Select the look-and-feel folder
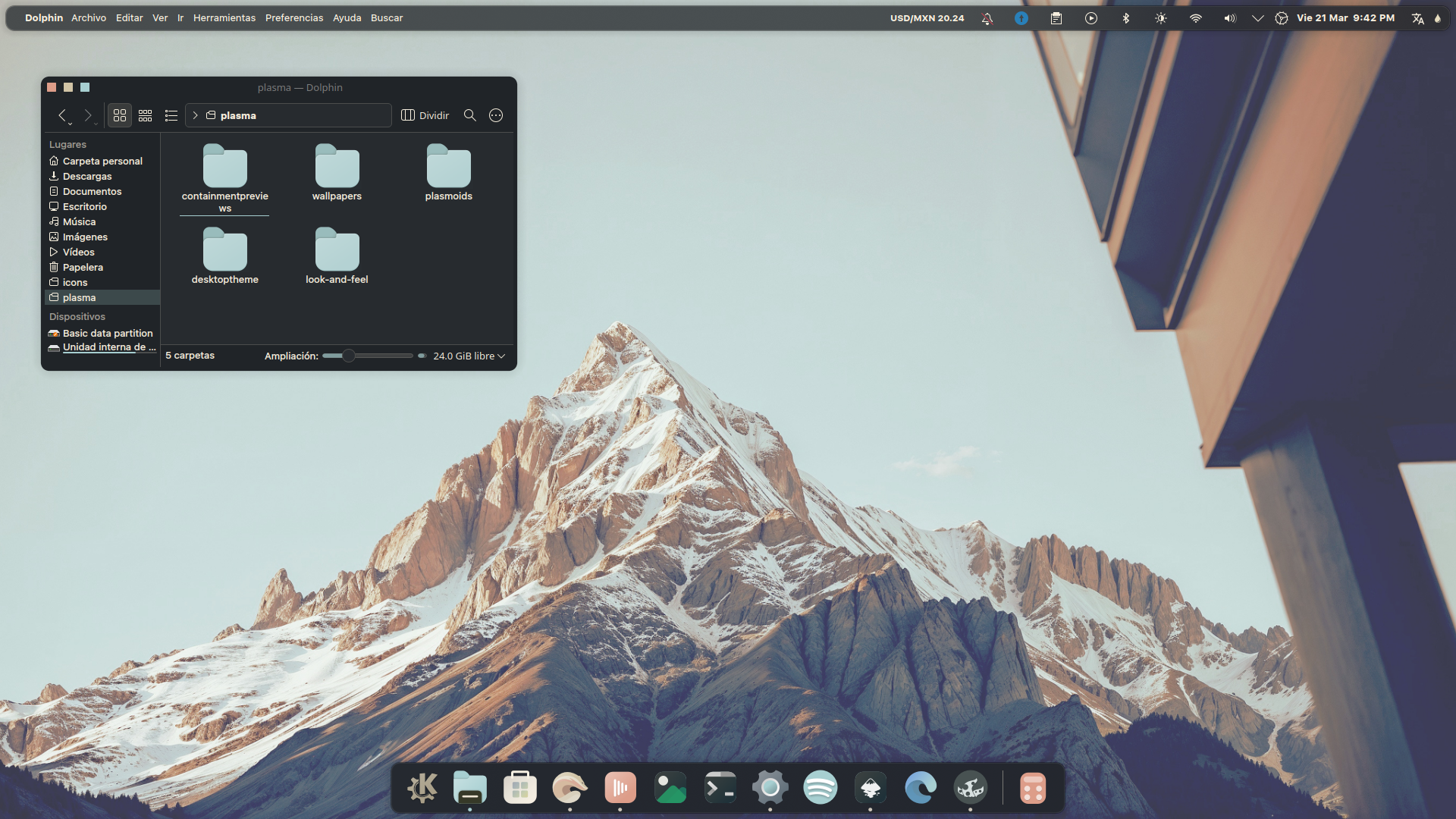 337,256
